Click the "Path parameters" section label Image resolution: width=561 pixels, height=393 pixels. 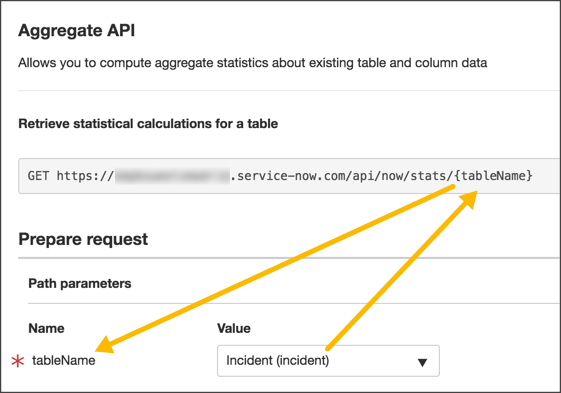click(x=80, y=283)
